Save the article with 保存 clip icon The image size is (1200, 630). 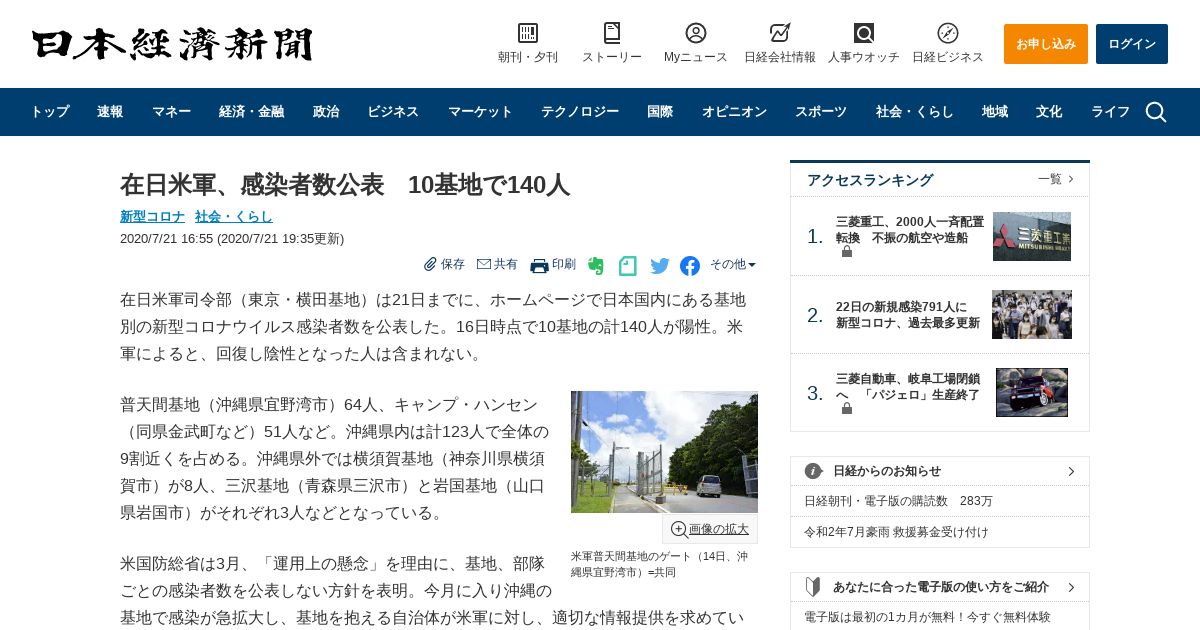431,264
